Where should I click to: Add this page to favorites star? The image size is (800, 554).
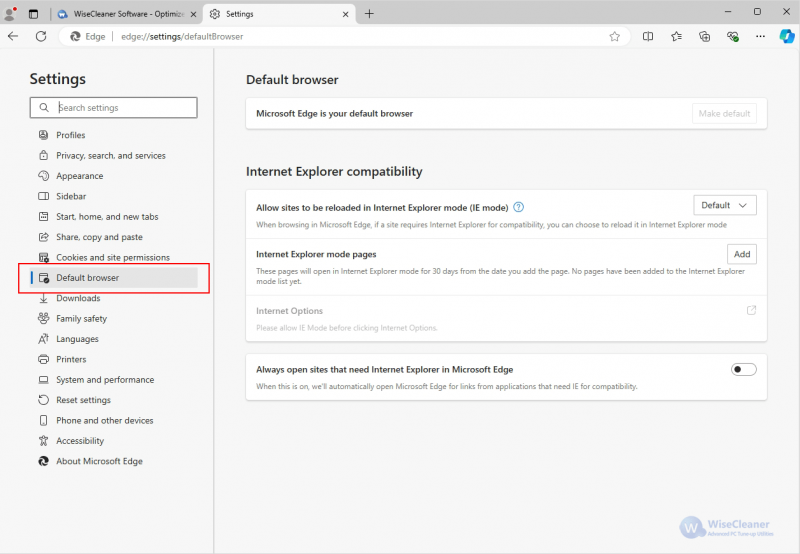[614, 36]
